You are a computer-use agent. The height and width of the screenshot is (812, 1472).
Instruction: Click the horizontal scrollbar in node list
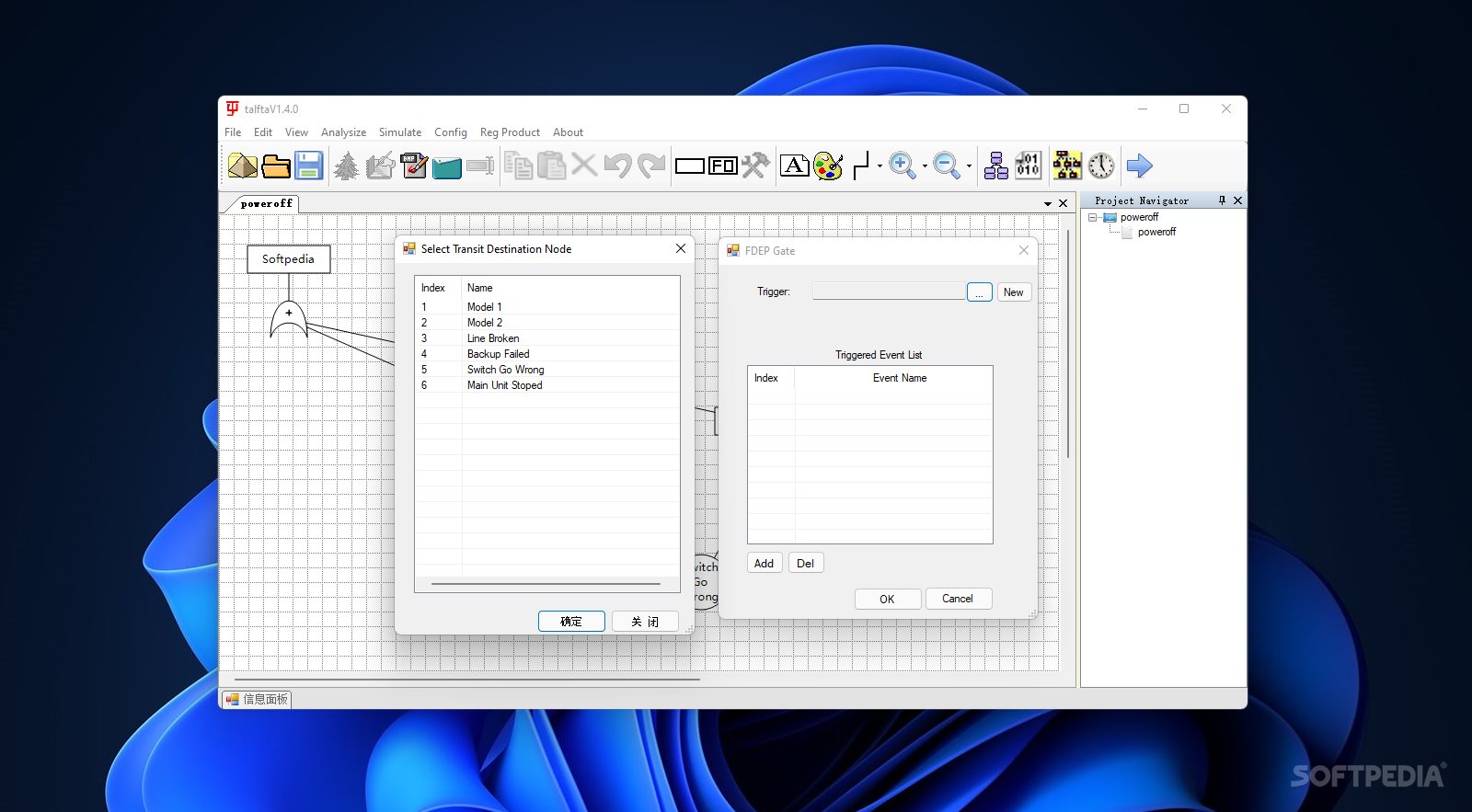click(546, 584)
